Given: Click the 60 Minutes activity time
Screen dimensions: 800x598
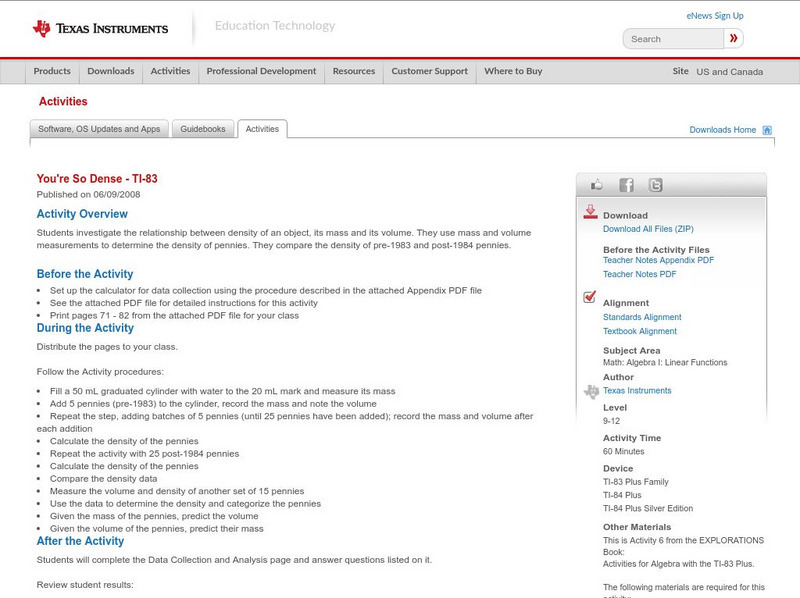Looking at the screenshot, I should 623,452.
